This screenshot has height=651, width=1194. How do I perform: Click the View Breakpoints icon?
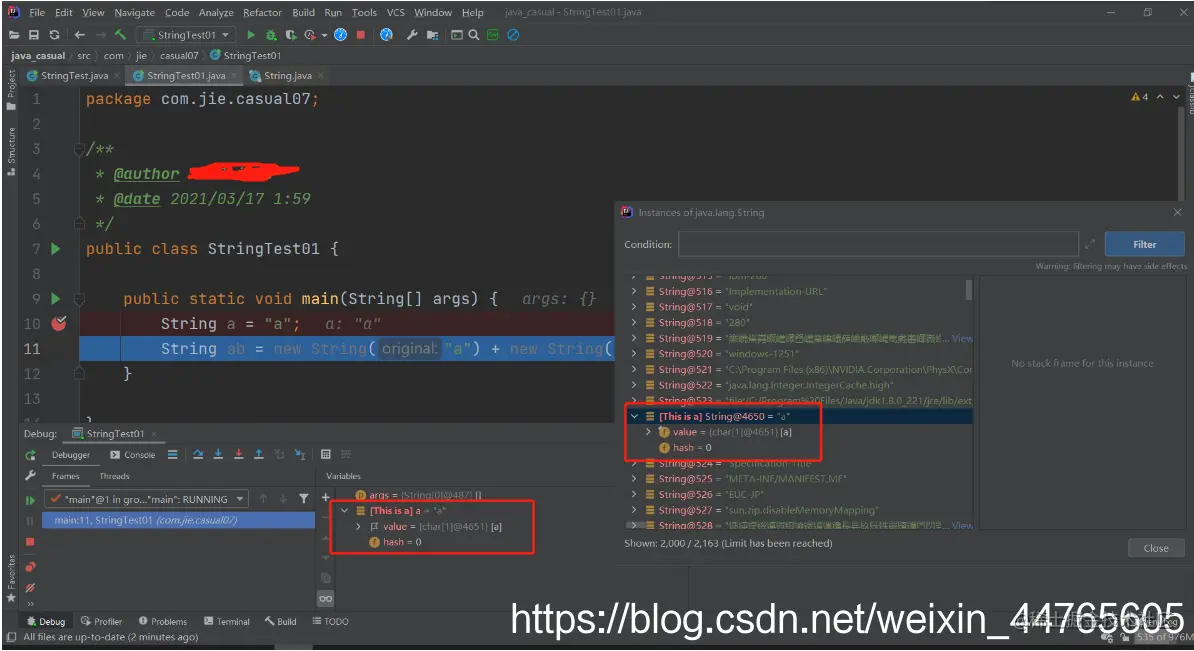point(30,567)
